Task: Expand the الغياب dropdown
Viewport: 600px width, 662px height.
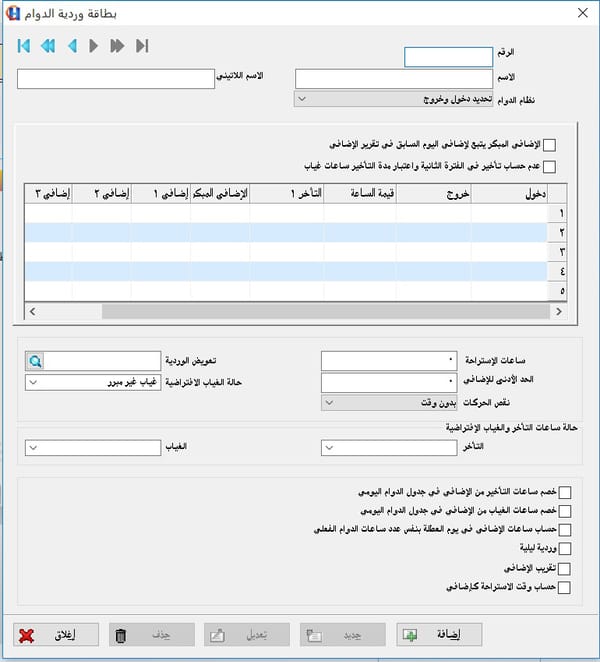Action: [x=93, y=448]
